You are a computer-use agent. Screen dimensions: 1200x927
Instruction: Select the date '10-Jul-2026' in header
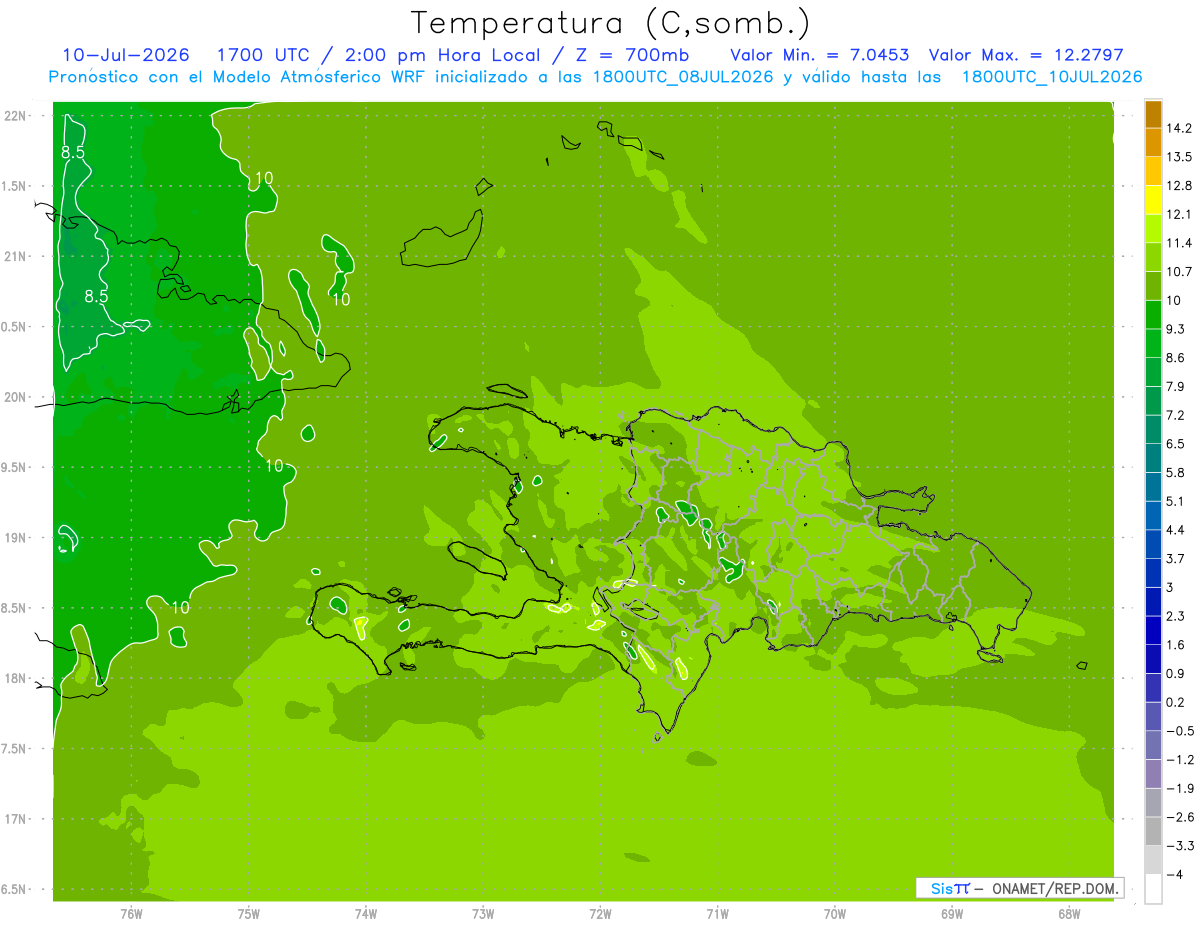click(x=127, y=55)
